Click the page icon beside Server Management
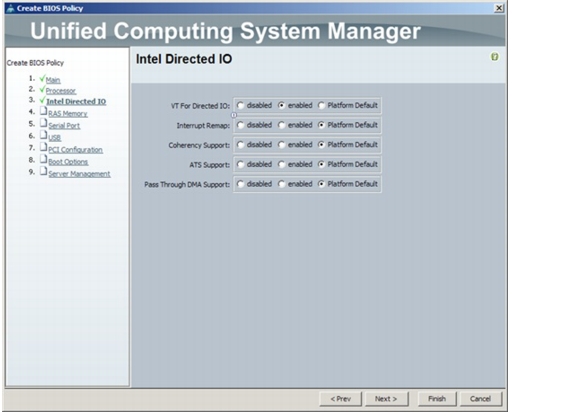The height and width of the screenshot is (416, 572). point(43,171)
